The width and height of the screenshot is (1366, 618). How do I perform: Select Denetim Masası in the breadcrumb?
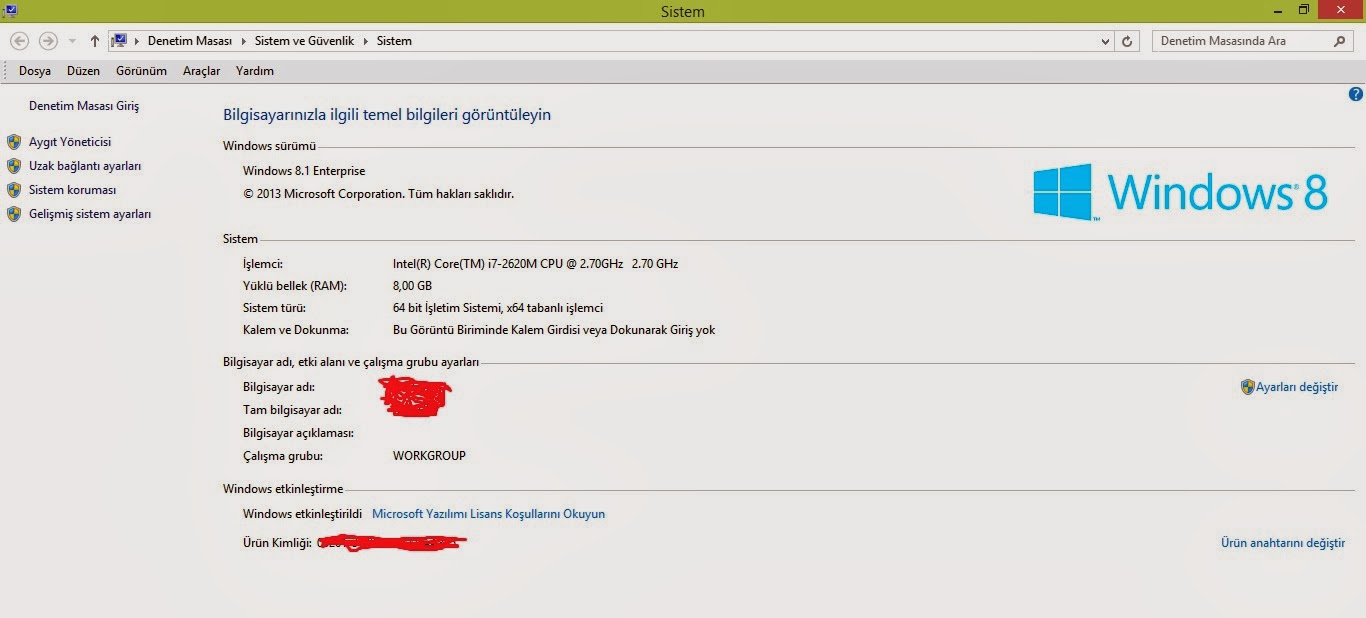coord(190,41)
